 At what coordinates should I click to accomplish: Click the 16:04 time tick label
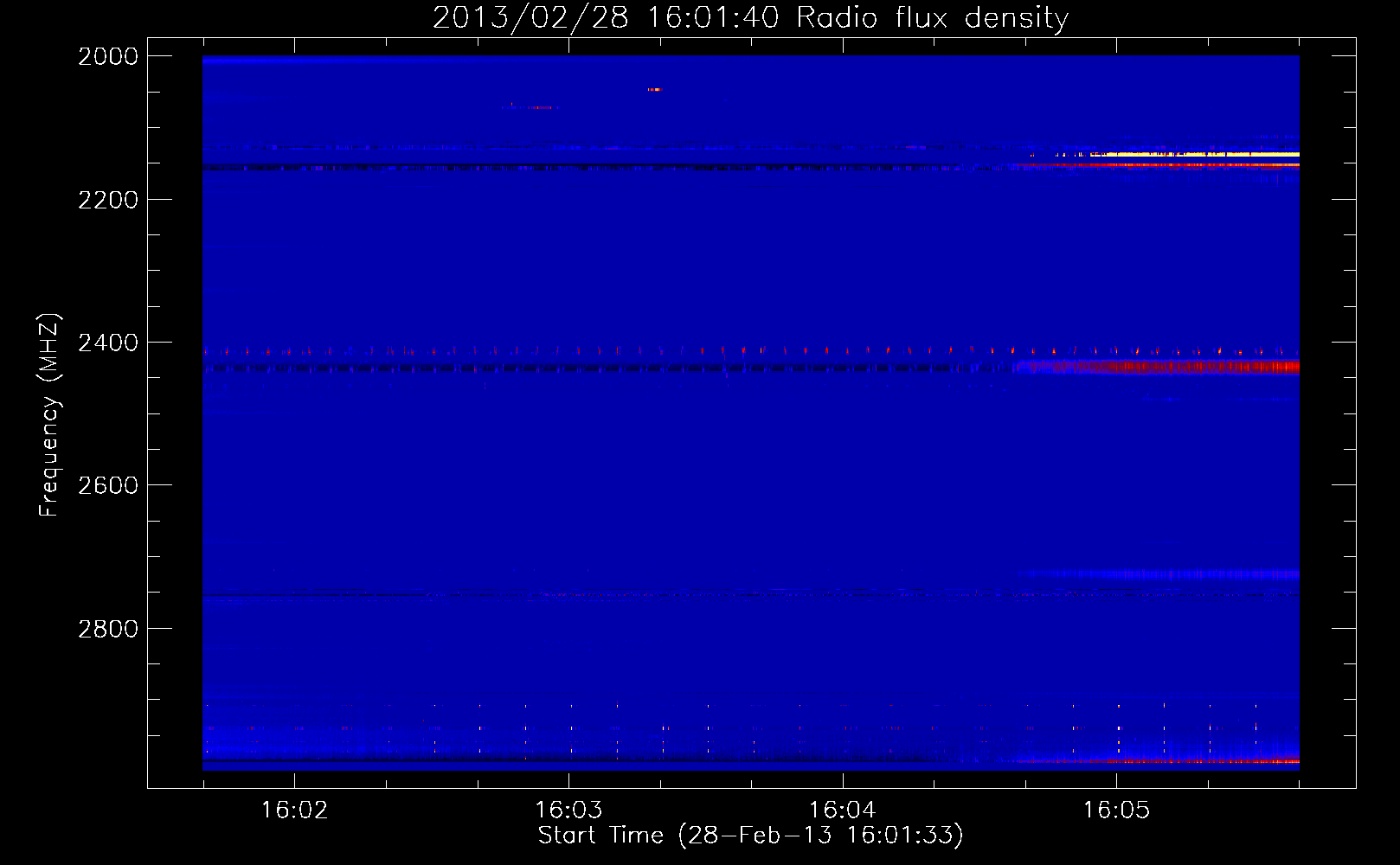click(842, 810)
